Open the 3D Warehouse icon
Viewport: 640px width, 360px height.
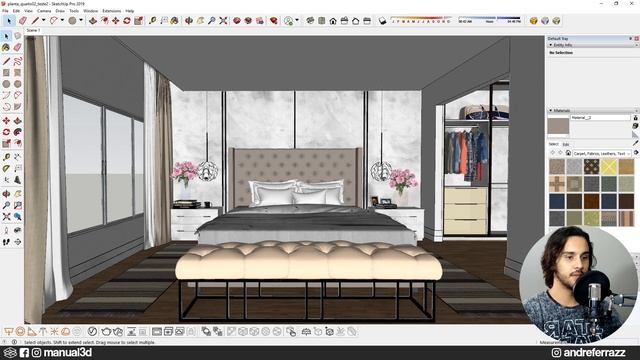click(x=237, y=20)
